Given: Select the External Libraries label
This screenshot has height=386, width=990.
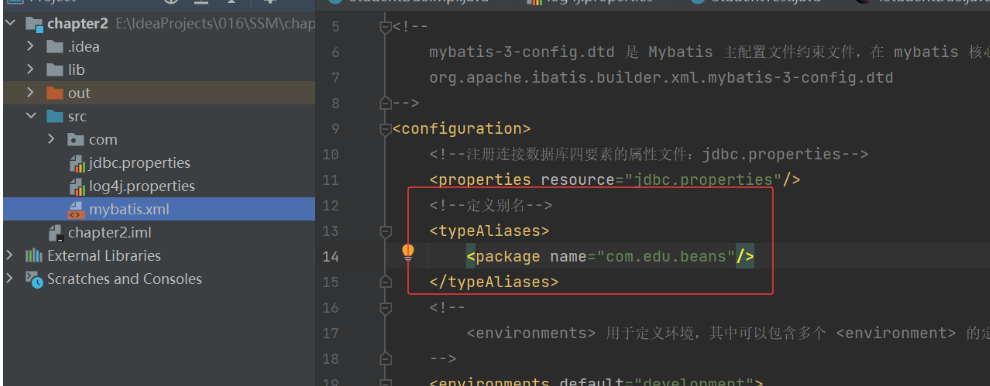Looking at the screenshot, I should pos(104,256).
